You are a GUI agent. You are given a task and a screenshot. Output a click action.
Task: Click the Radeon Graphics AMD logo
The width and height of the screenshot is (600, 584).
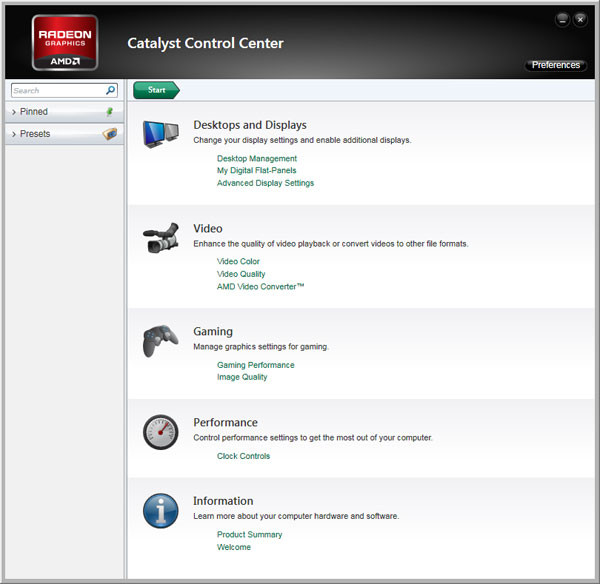[66, 42]
